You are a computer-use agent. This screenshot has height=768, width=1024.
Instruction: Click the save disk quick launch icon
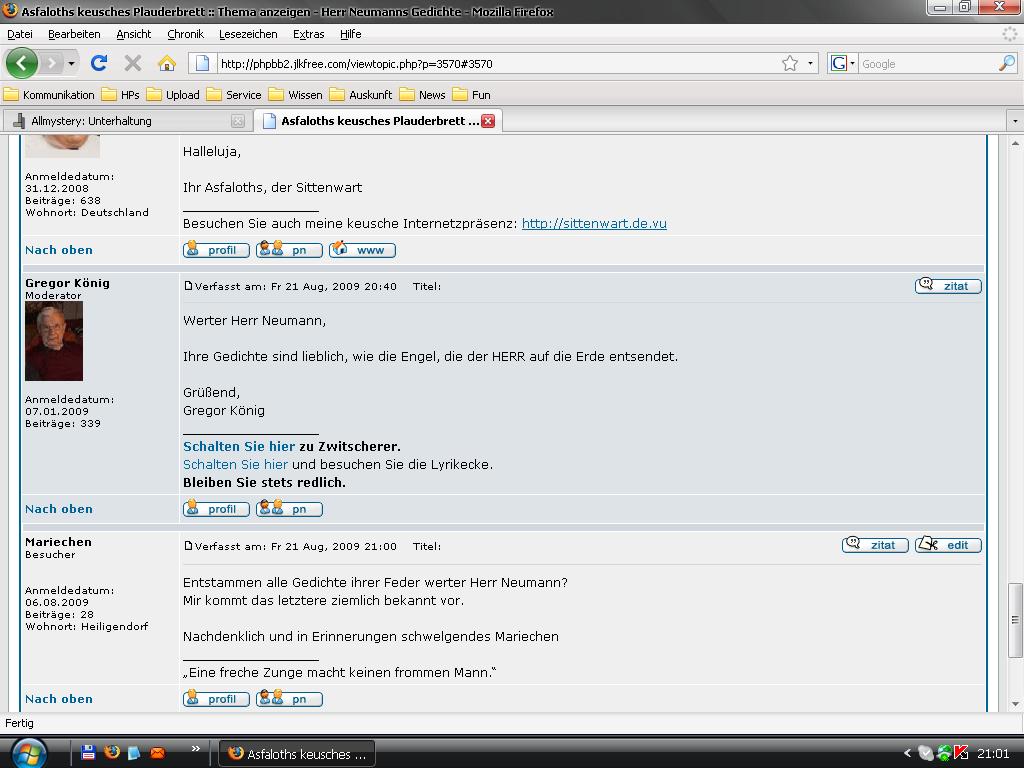pos(88,753)
